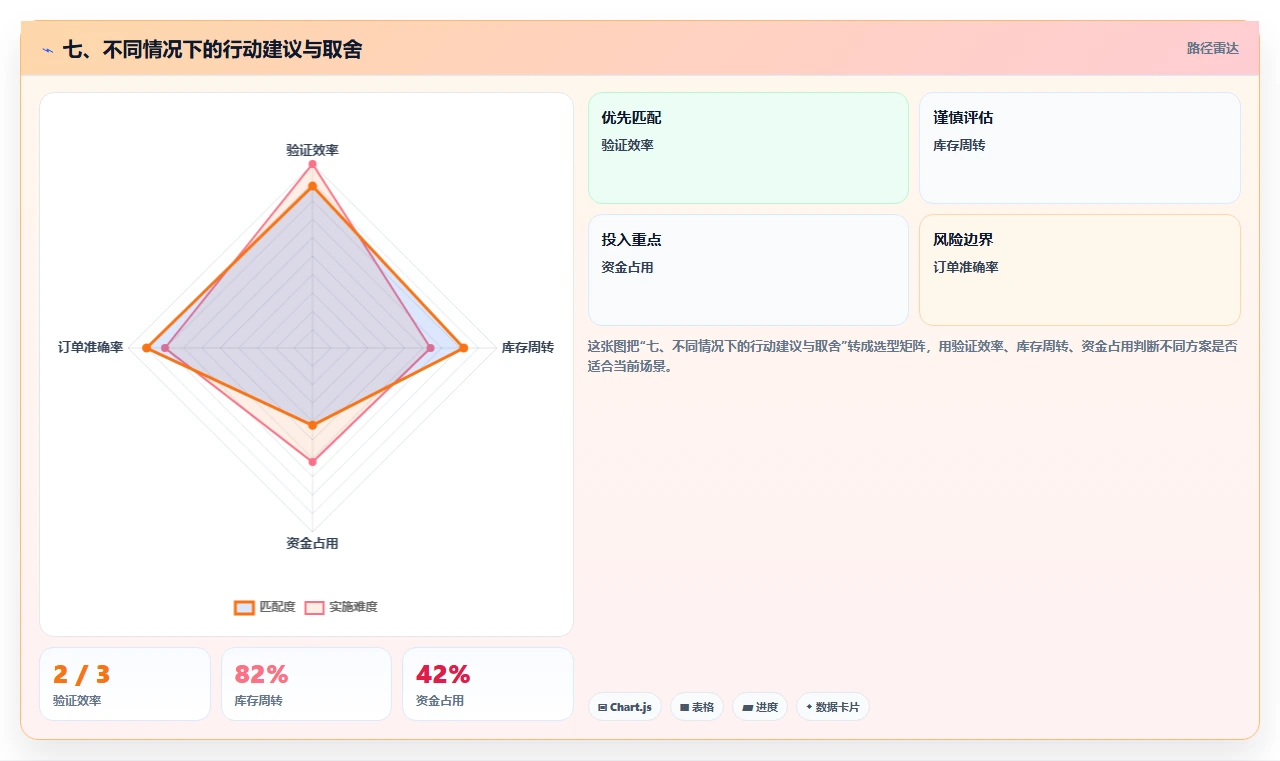1280x761 pixels.
Task: Click the 82% stat value
Action: click(x=261, y=674)
